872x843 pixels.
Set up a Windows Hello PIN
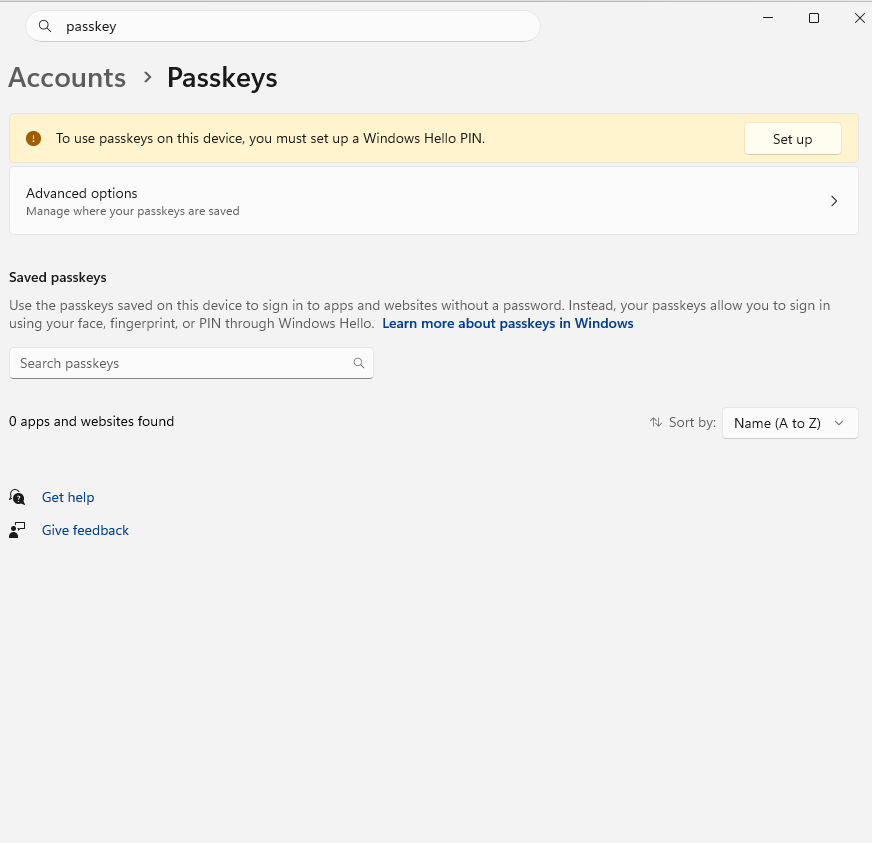[792, 138]
